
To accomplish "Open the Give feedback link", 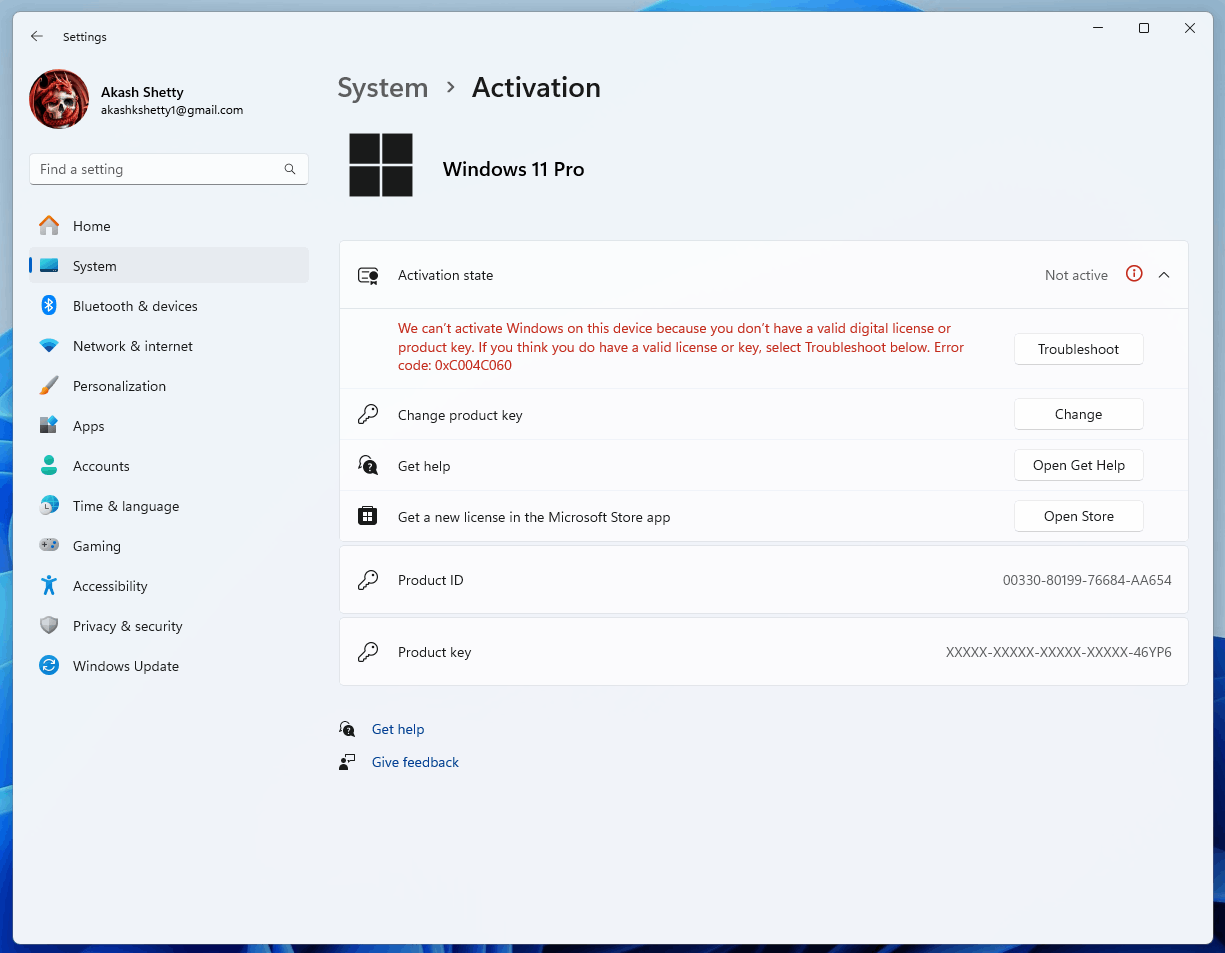I will 415,762.
